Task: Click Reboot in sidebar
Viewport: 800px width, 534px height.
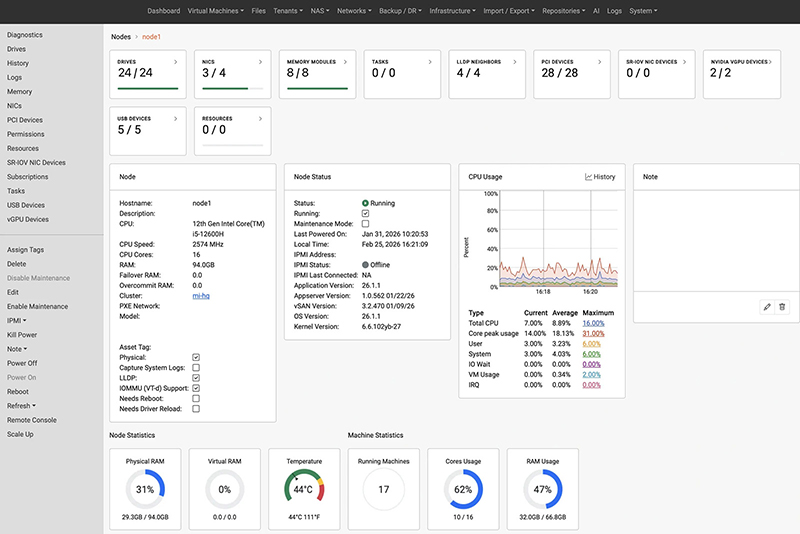Action: pyautogui.click(x=18, y=392)
